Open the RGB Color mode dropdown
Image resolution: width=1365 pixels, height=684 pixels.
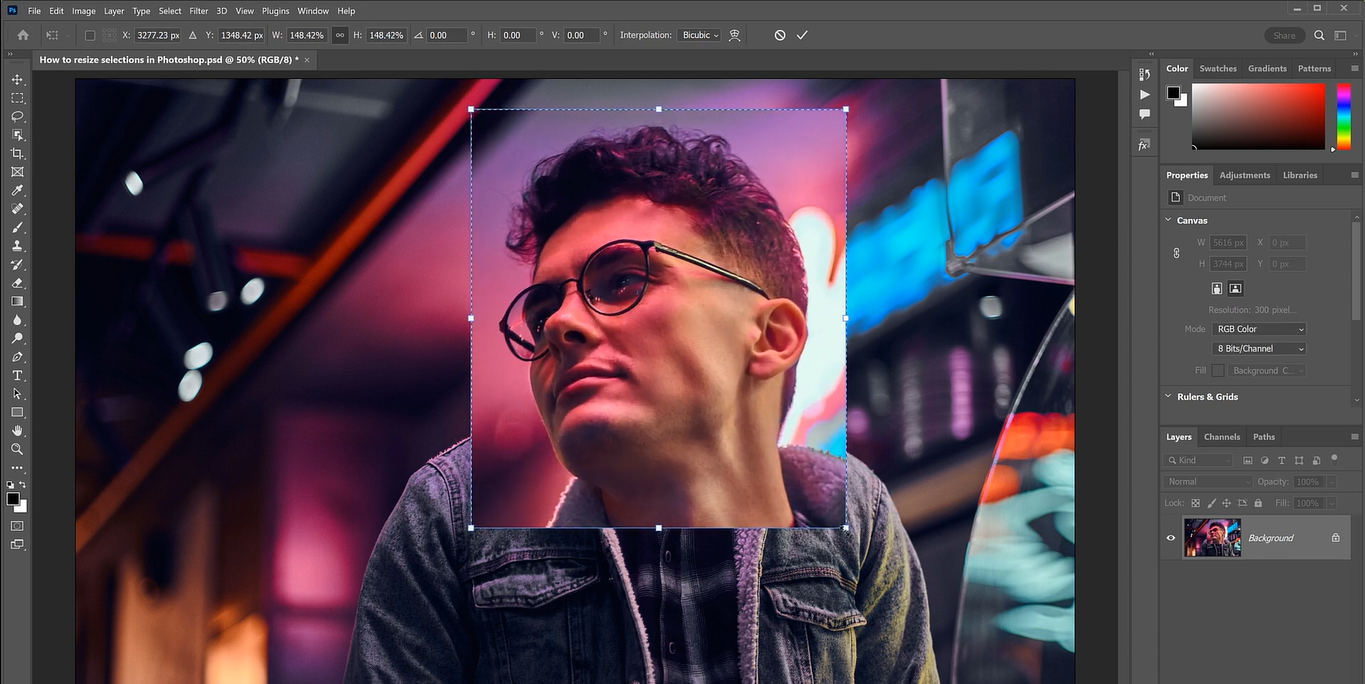click(x=1260, y=329)
